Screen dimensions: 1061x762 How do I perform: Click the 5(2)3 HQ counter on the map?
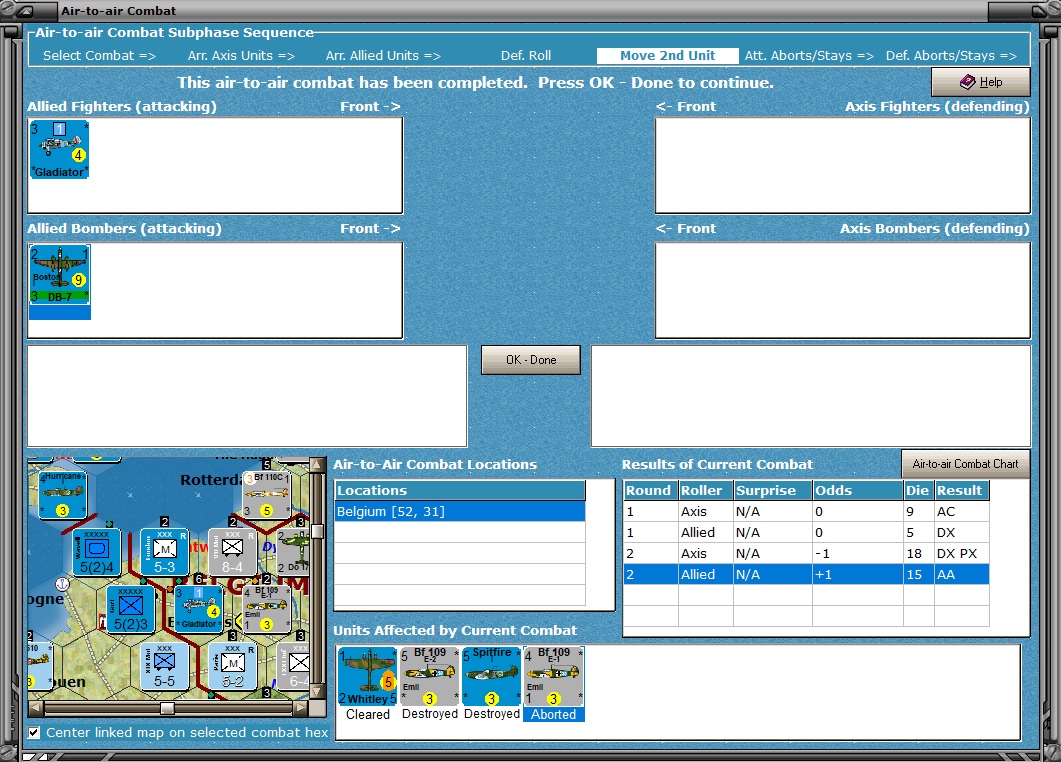click(131, 609)
